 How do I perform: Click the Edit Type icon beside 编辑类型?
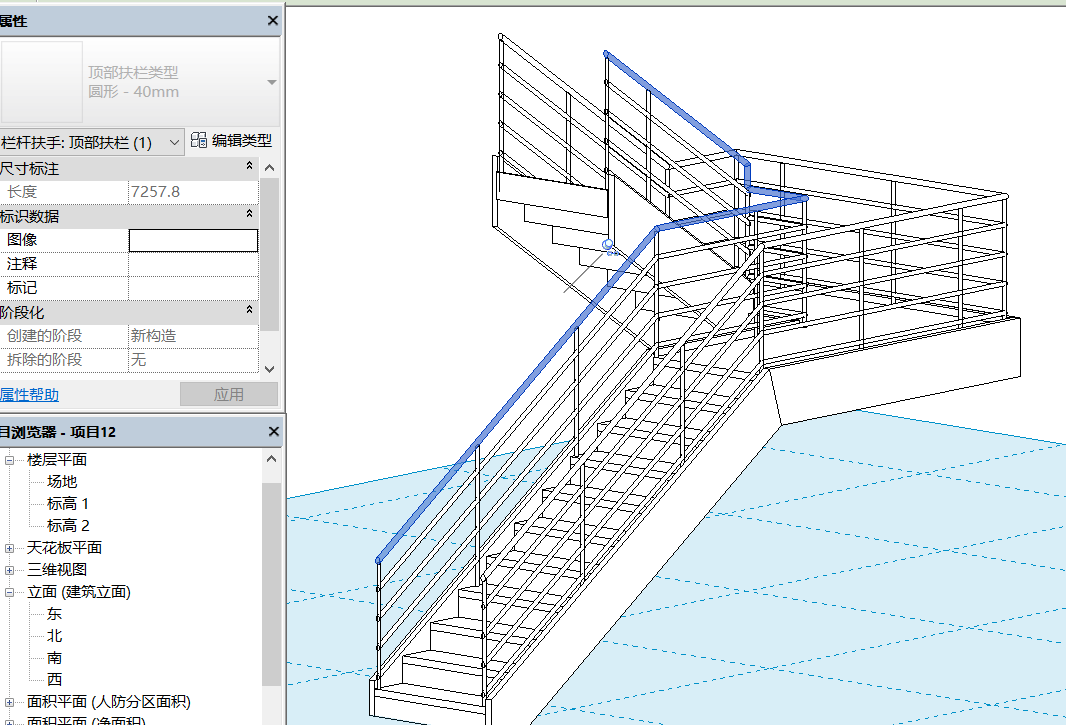tap(197, 141)
